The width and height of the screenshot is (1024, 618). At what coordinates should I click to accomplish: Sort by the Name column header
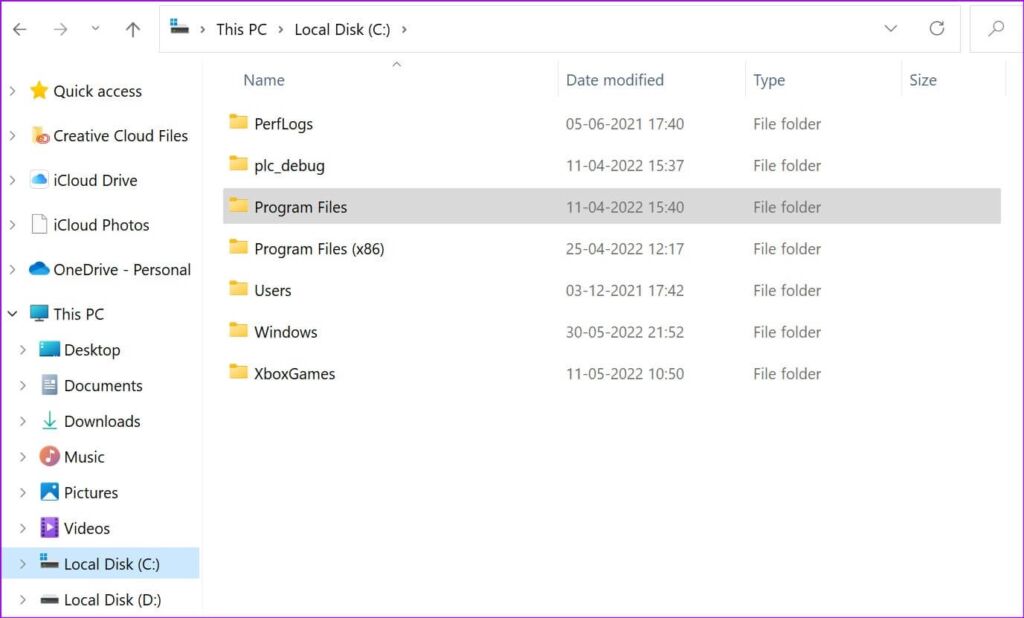[x=264, y=80]
